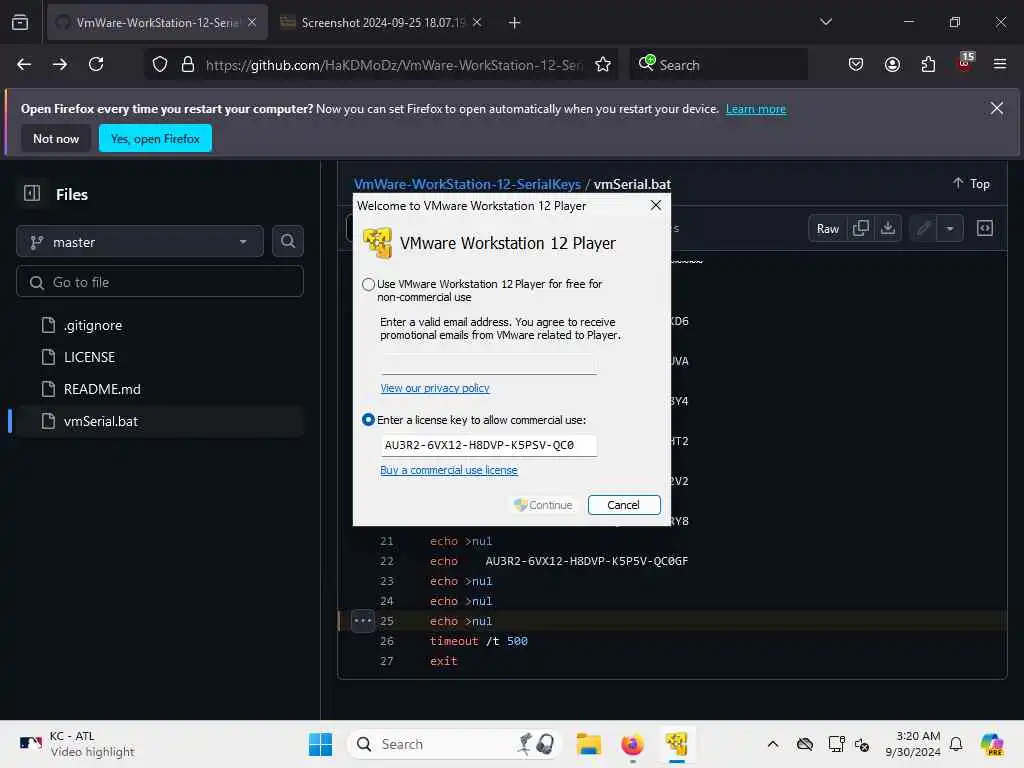Reload the GitHub page
Viewport: 1024px width, 768px height.
pyautogui.click(x=96, y=65)
